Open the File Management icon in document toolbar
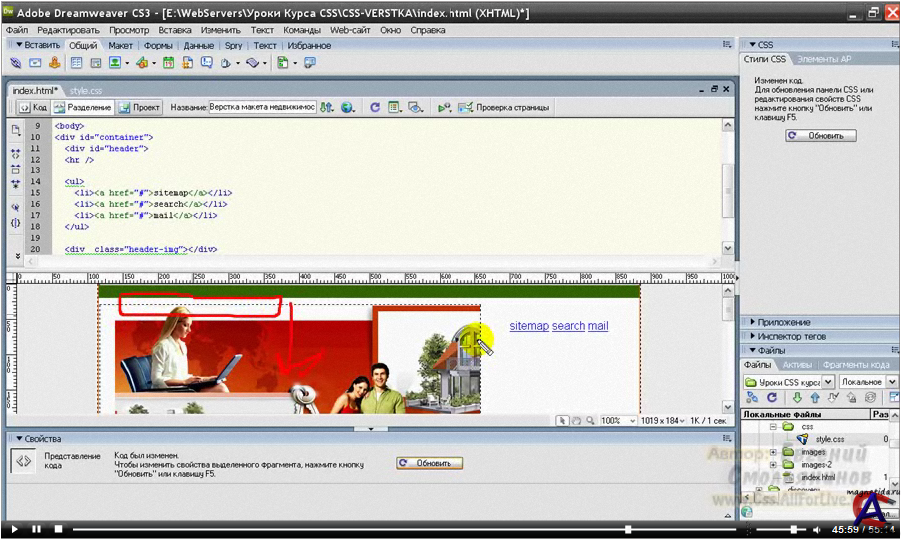 pyautogui.click(x=326, y=107)
